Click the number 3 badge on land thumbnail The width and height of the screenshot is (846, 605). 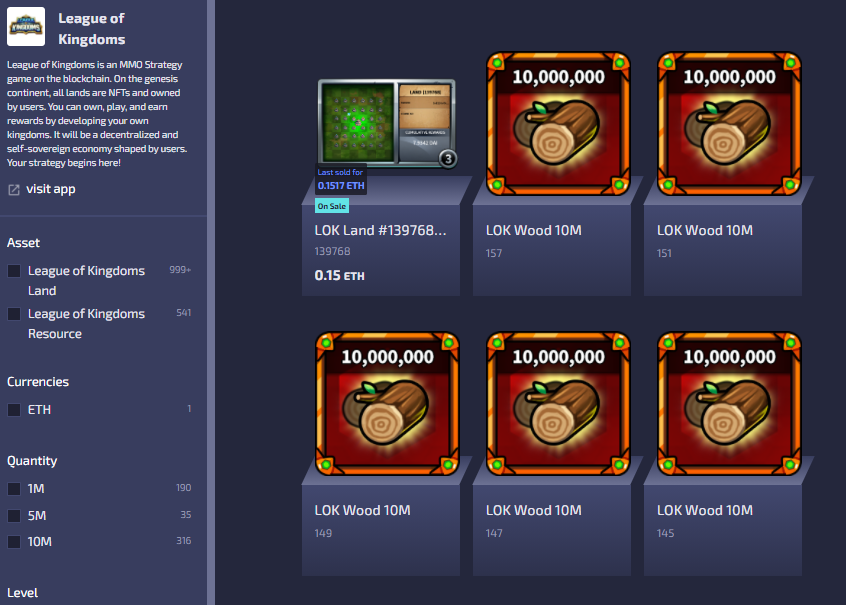click(x=447, y=159)
